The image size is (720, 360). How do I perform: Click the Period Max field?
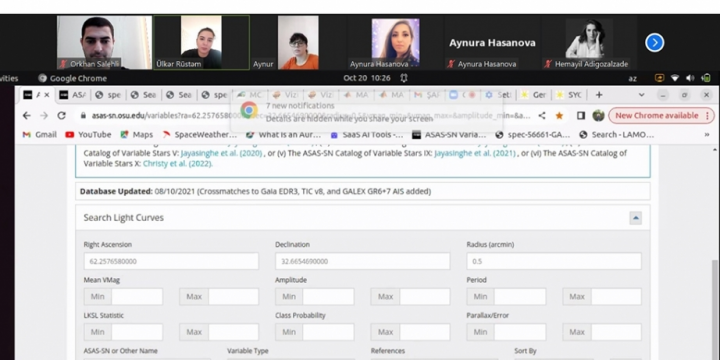[x=616, y=297]
